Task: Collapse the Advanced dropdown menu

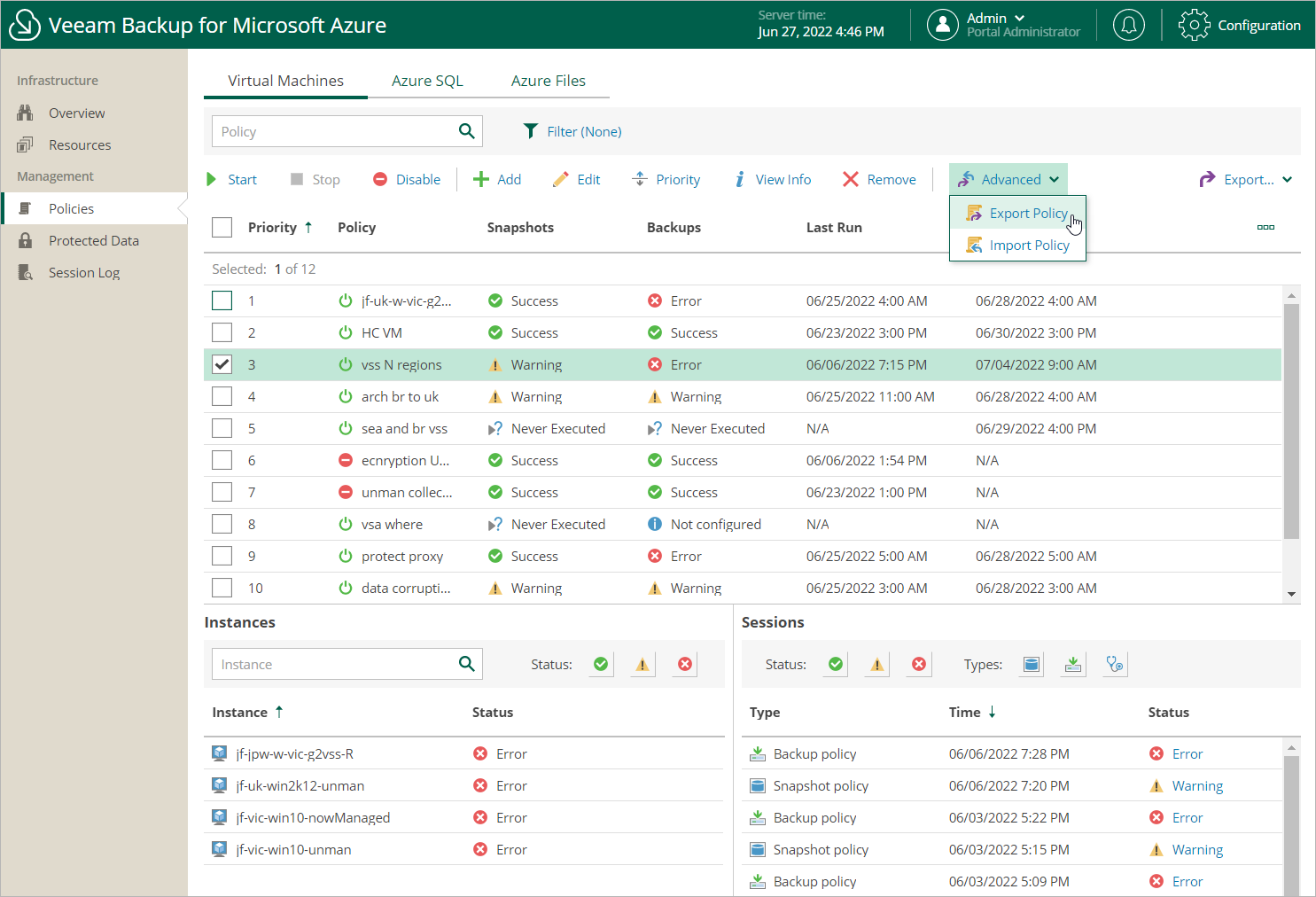Action: (x=1008, y=179)
